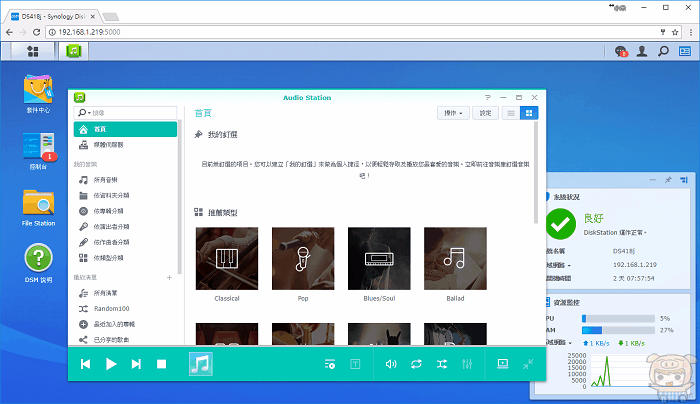Expand the LAN dropdown in resource monitor
Image resolution: width=700 pixels, height=404 pixels.
[x=571, y=343]
